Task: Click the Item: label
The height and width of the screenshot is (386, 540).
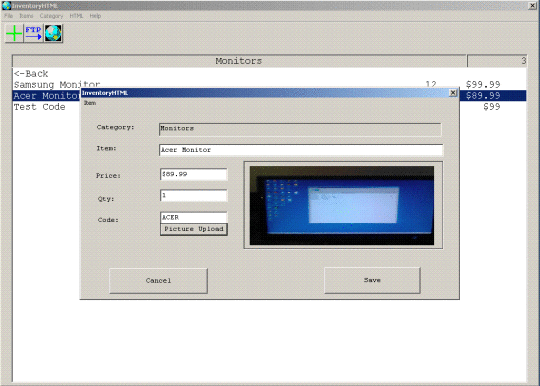Action: point(106,148)
